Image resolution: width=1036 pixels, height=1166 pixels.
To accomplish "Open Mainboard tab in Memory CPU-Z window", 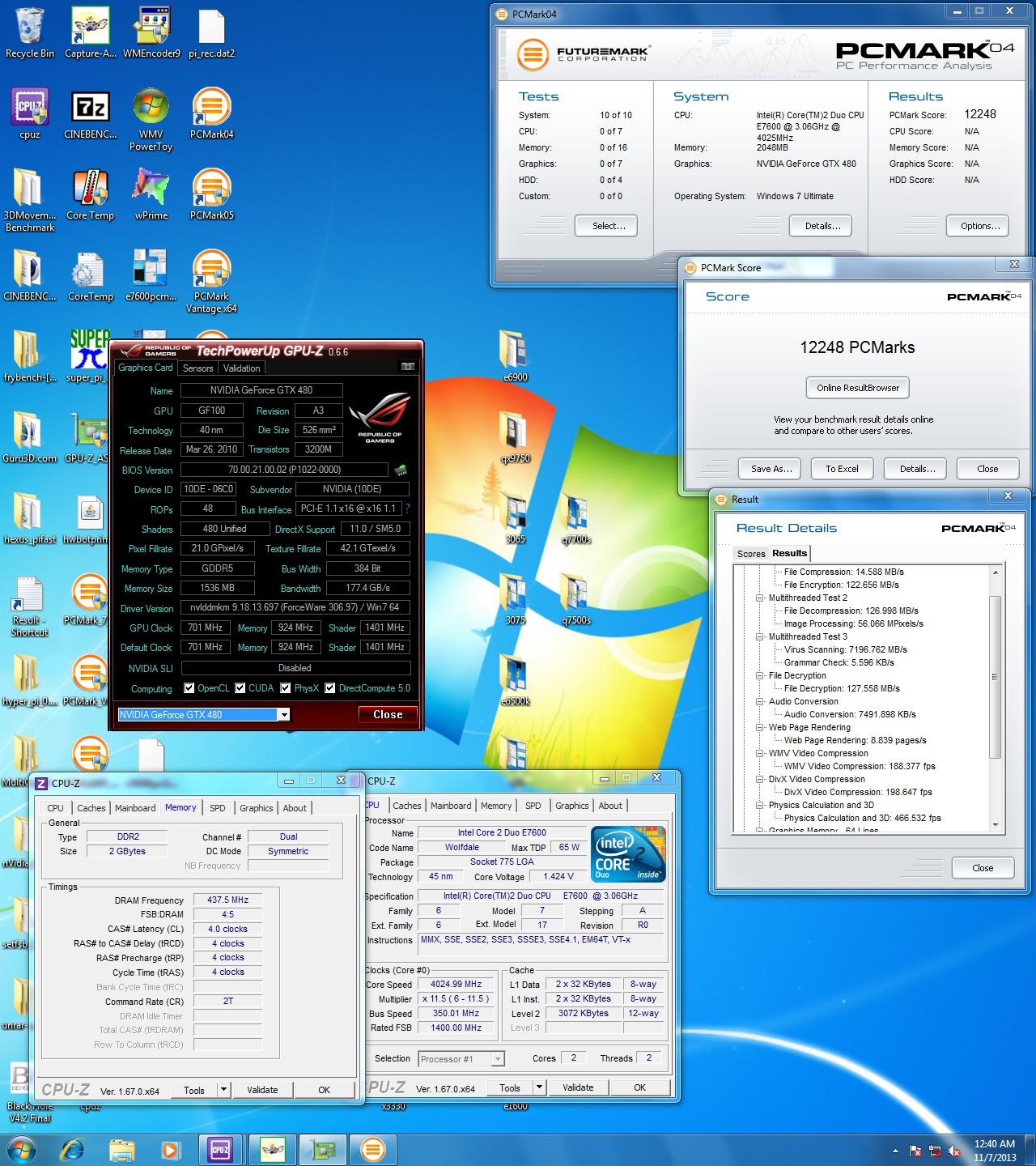I will pyautogui.click(x=135, y=808).
